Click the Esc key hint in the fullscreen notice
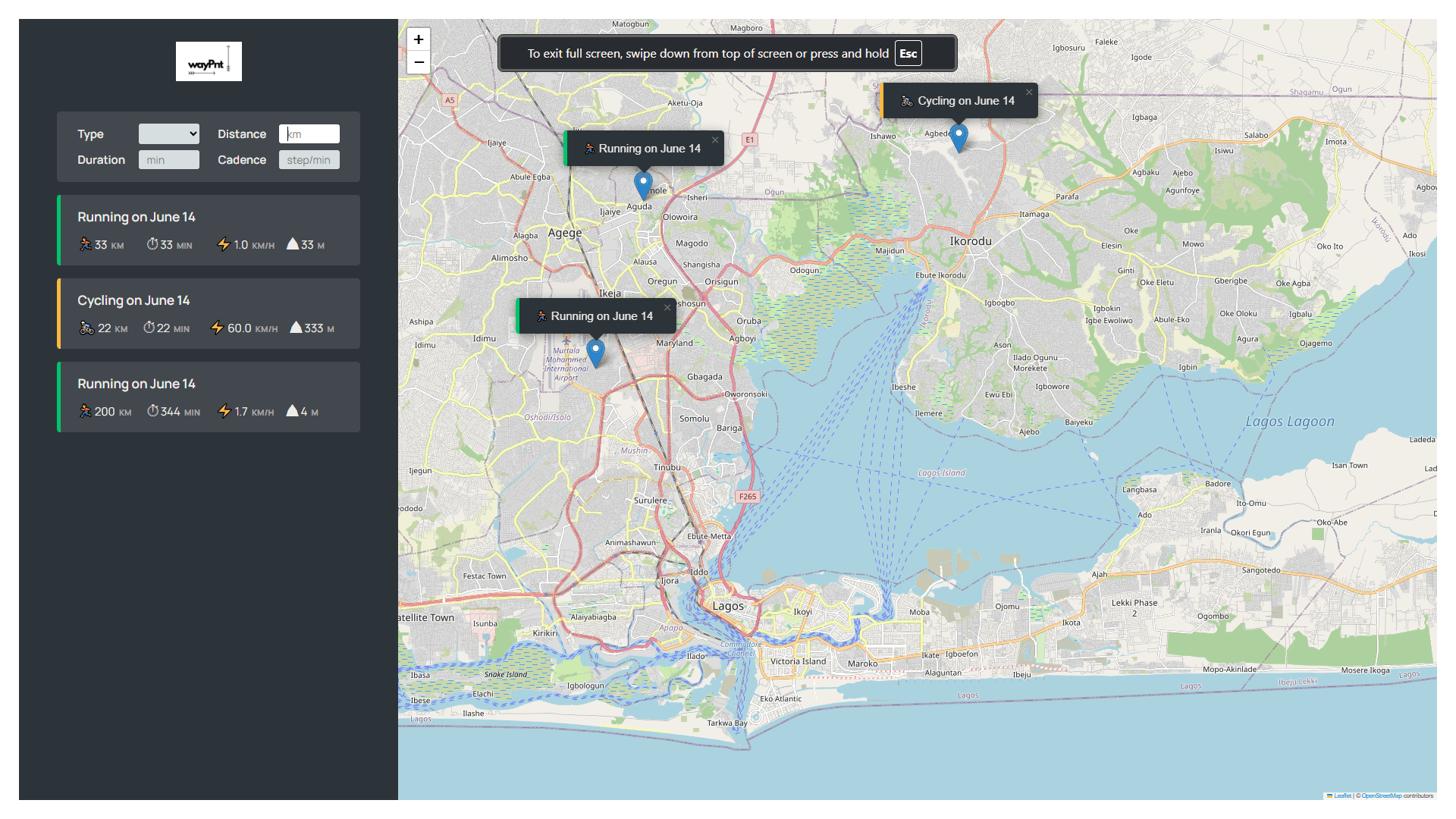Viewport: 1456px width, 819px height. pos(908,53)
